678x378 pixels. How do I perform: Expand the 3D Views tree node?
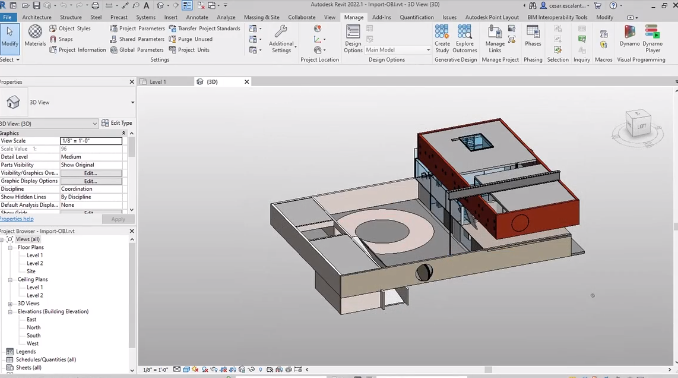click(x=10, y=304)
